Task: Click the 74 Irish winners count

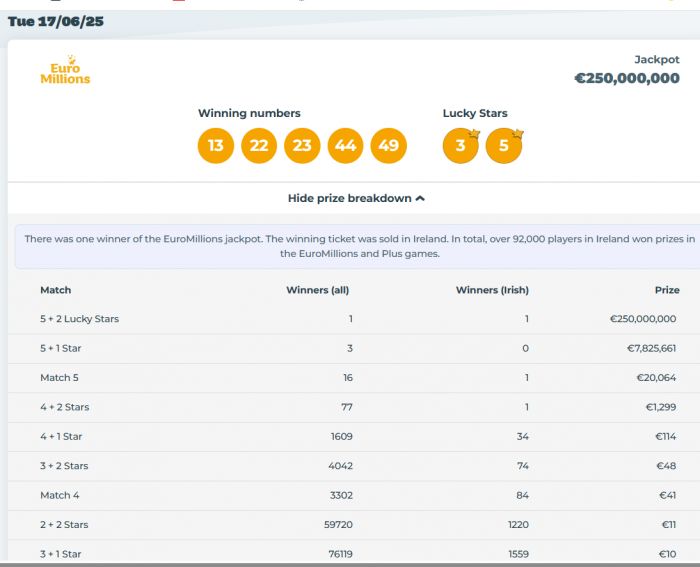Action: 523,466
